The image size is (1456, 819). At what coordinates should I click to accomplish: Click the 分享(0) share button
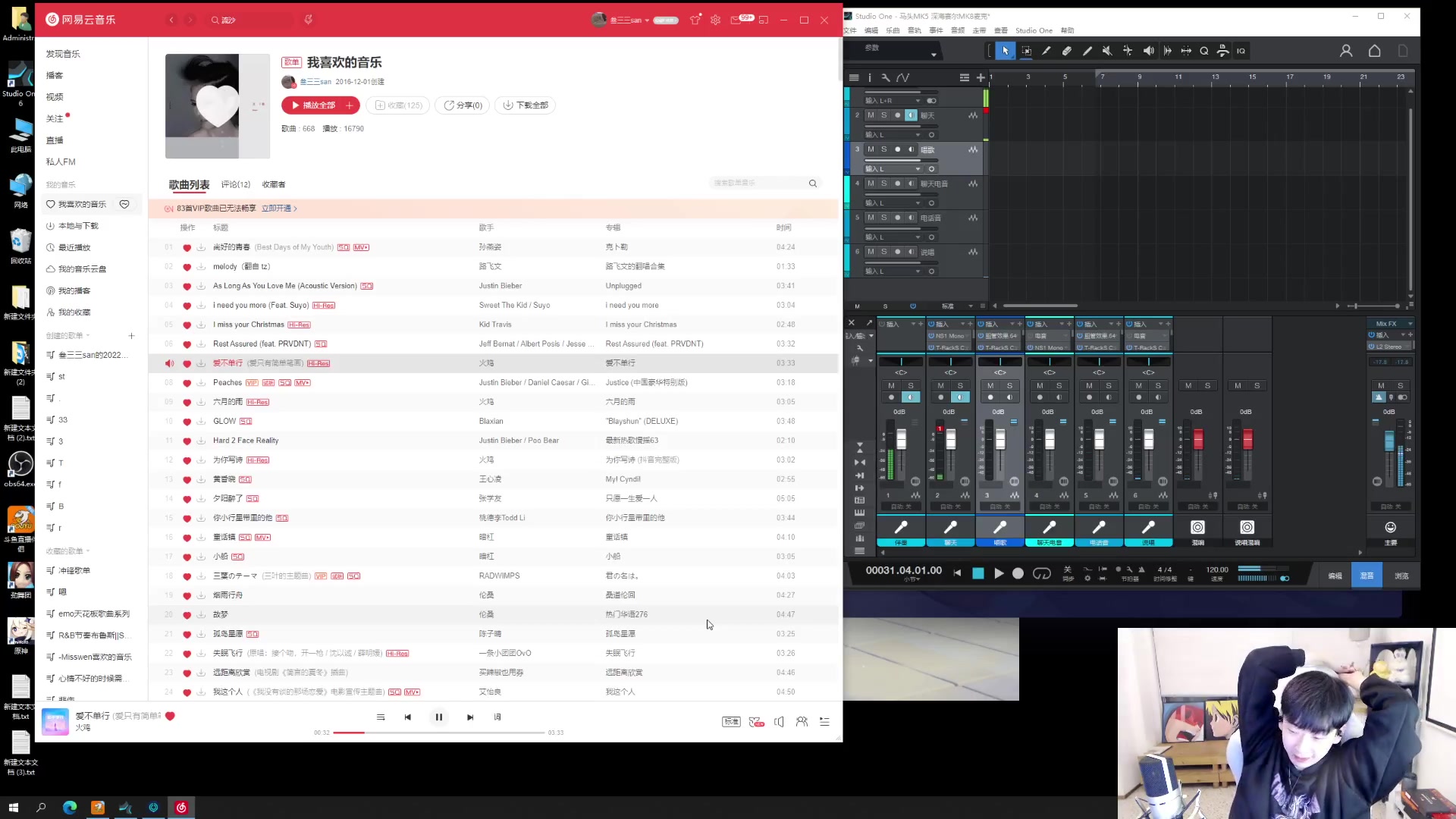[463, 105]
